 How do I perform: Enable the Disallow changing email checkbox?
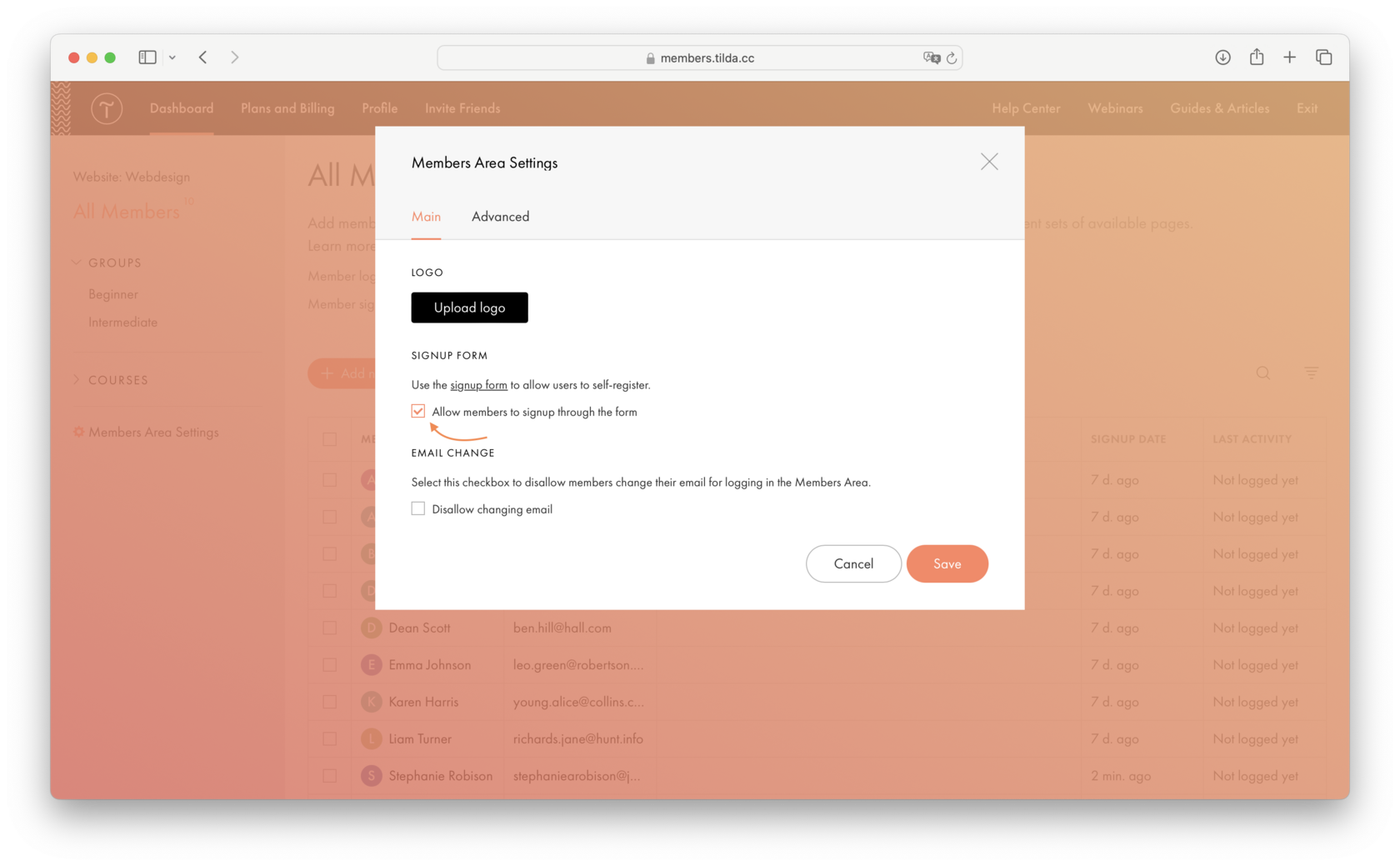click(417, 508)
